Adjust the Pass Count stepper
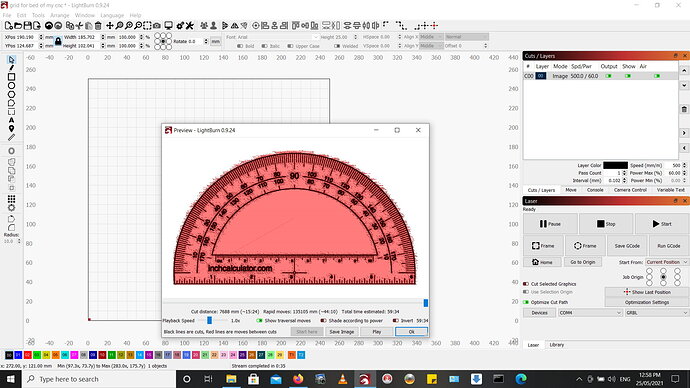Viewport: 690px width, 388px height. 624,173
